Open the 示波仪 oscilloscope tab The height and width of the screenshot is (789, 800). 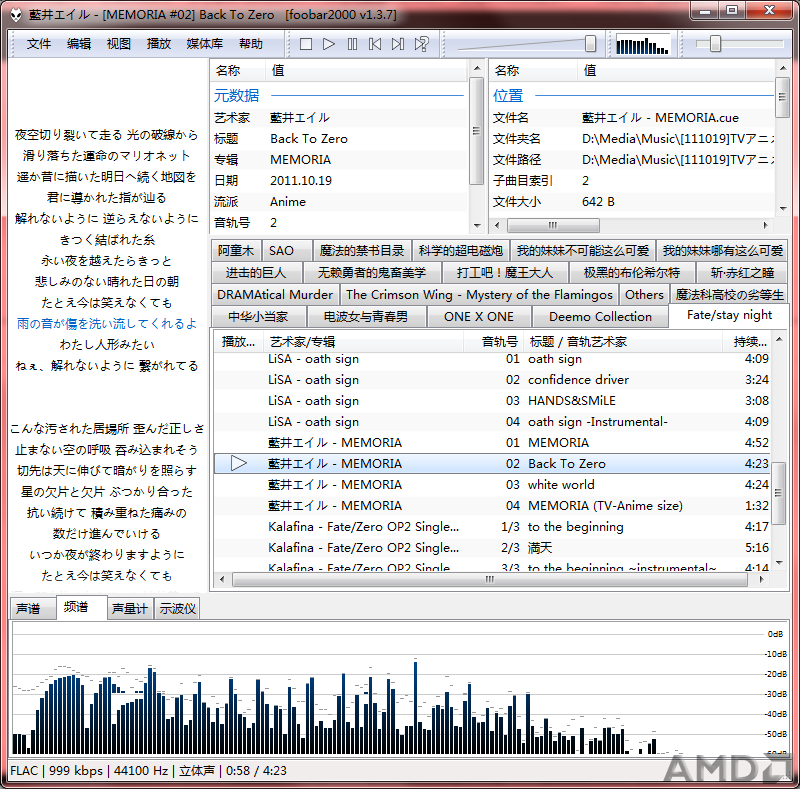click(177, 608)
